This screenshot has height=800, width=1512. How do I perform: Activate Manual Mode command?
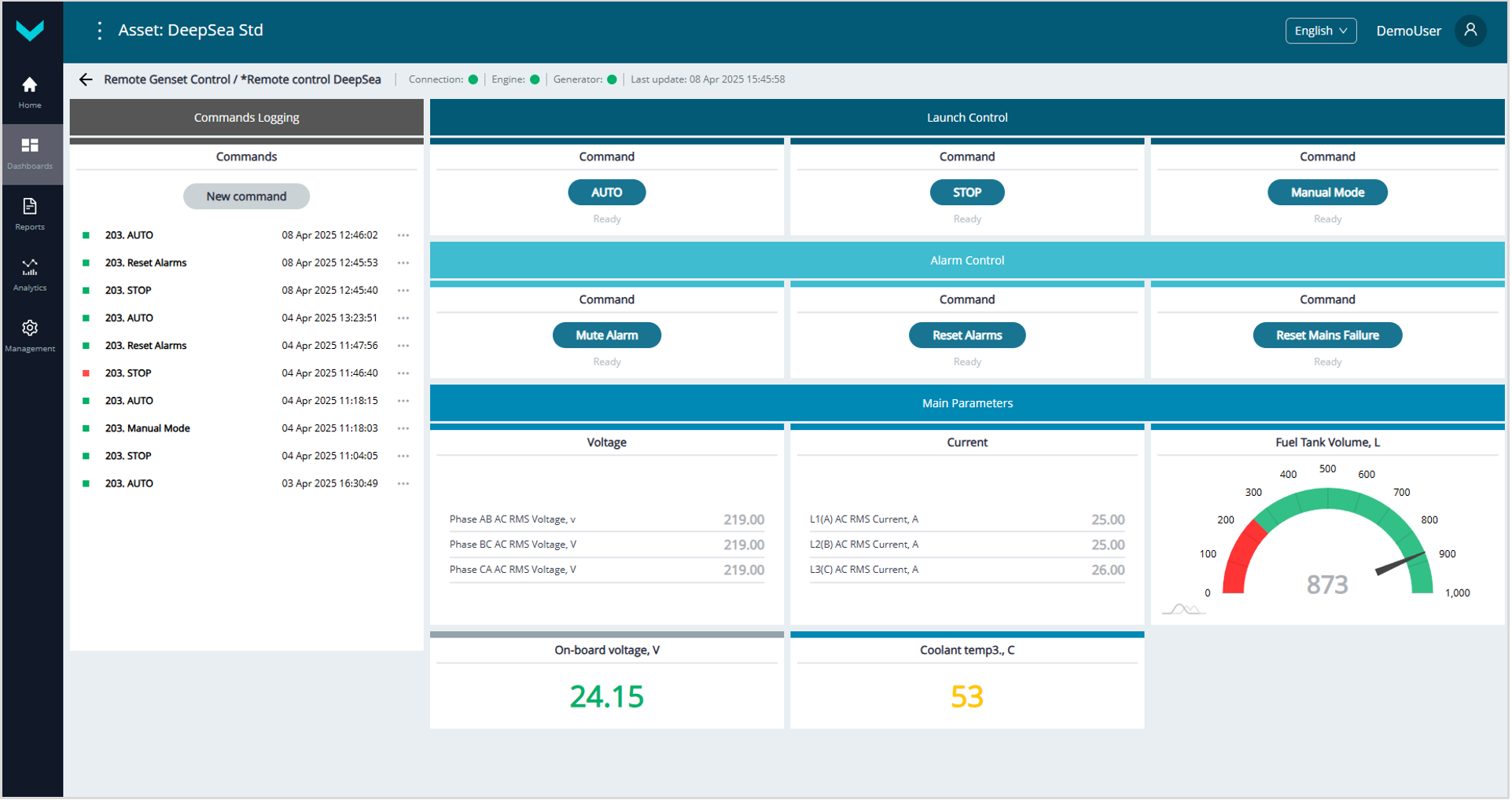[1326, 193]
